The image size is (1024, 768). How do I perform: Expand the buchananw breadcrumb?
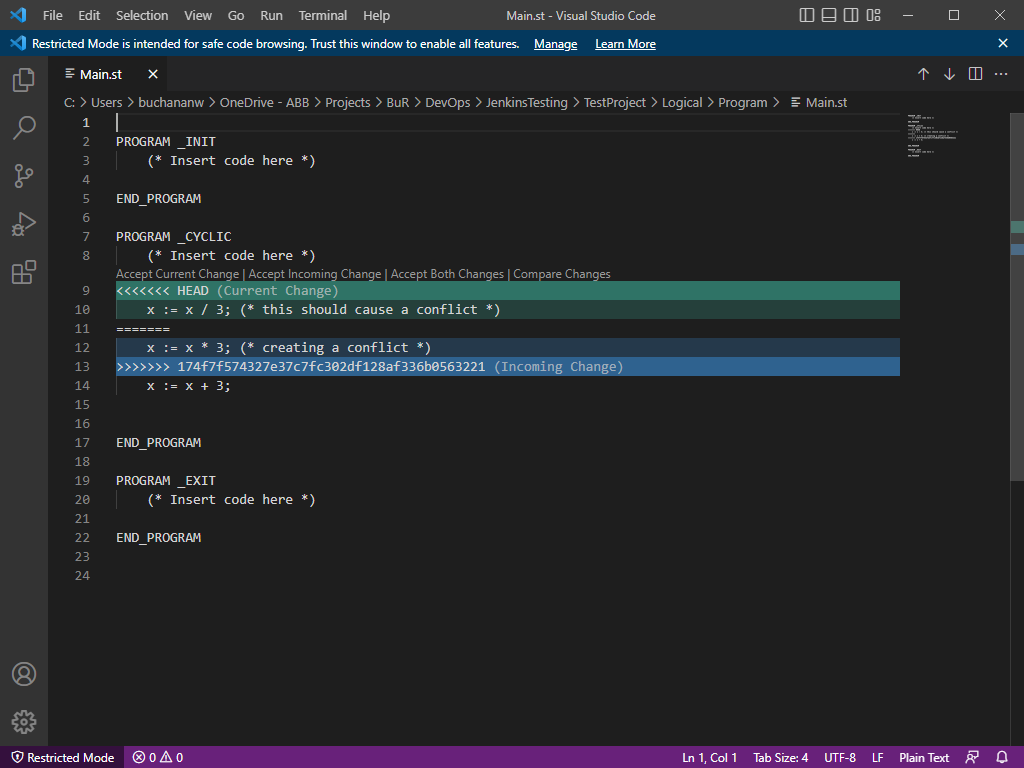pos(171,103)
